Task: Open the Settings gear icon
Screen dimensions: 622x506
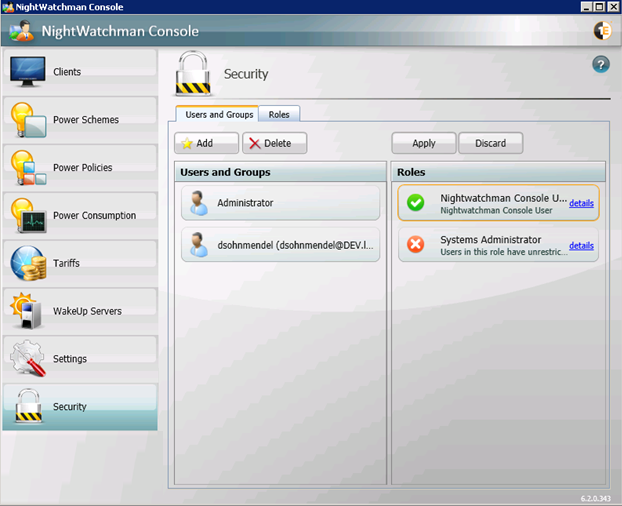Action: point(28,358)
